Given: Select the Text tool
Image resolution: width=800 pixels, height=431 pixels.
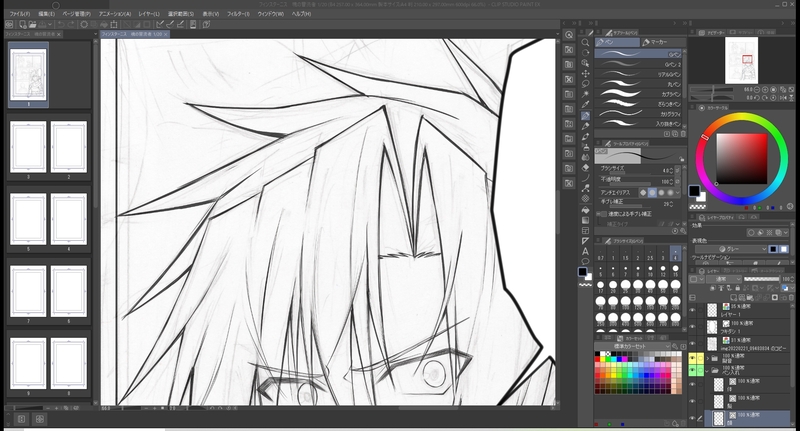Looking at the screenshot, I should coord(585,251).
